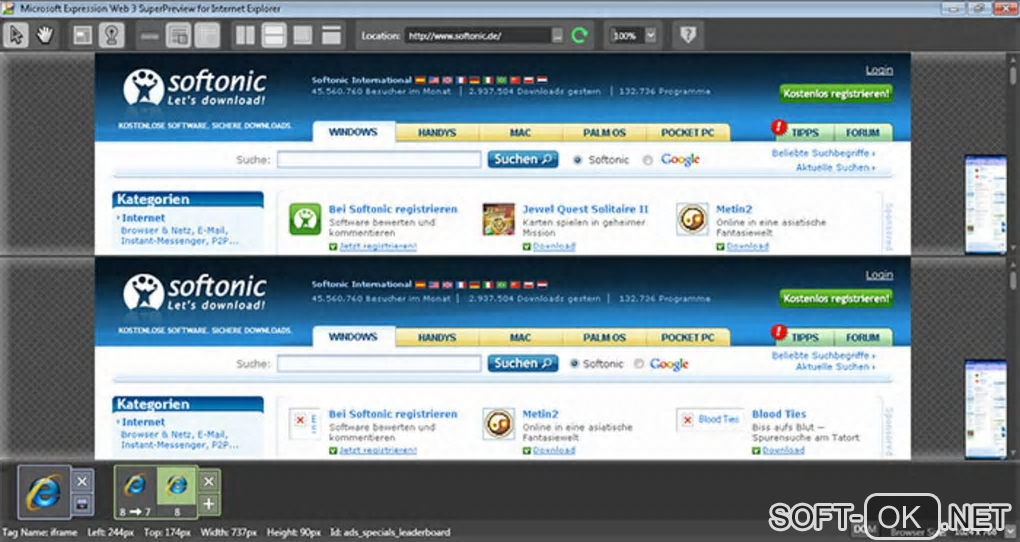
Task: Click Metin2 icon in bottom pane
Action: (498, 424)
